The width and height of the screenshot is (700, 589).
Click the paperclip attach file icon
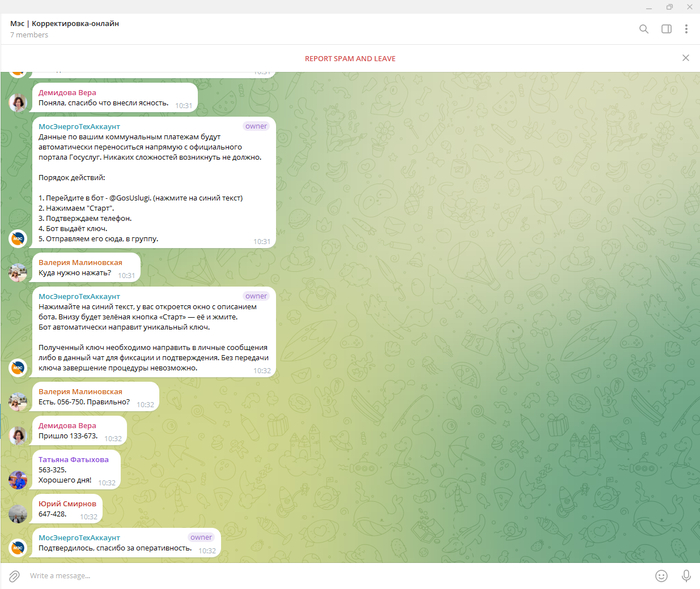14,576
